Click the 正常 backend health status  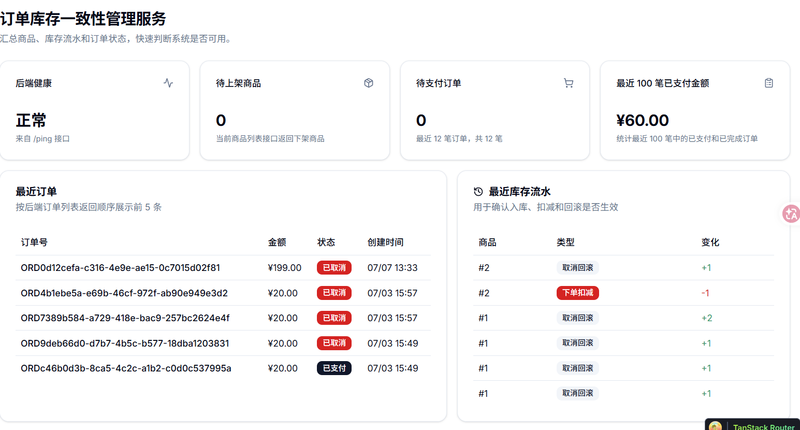pos(31,120)
